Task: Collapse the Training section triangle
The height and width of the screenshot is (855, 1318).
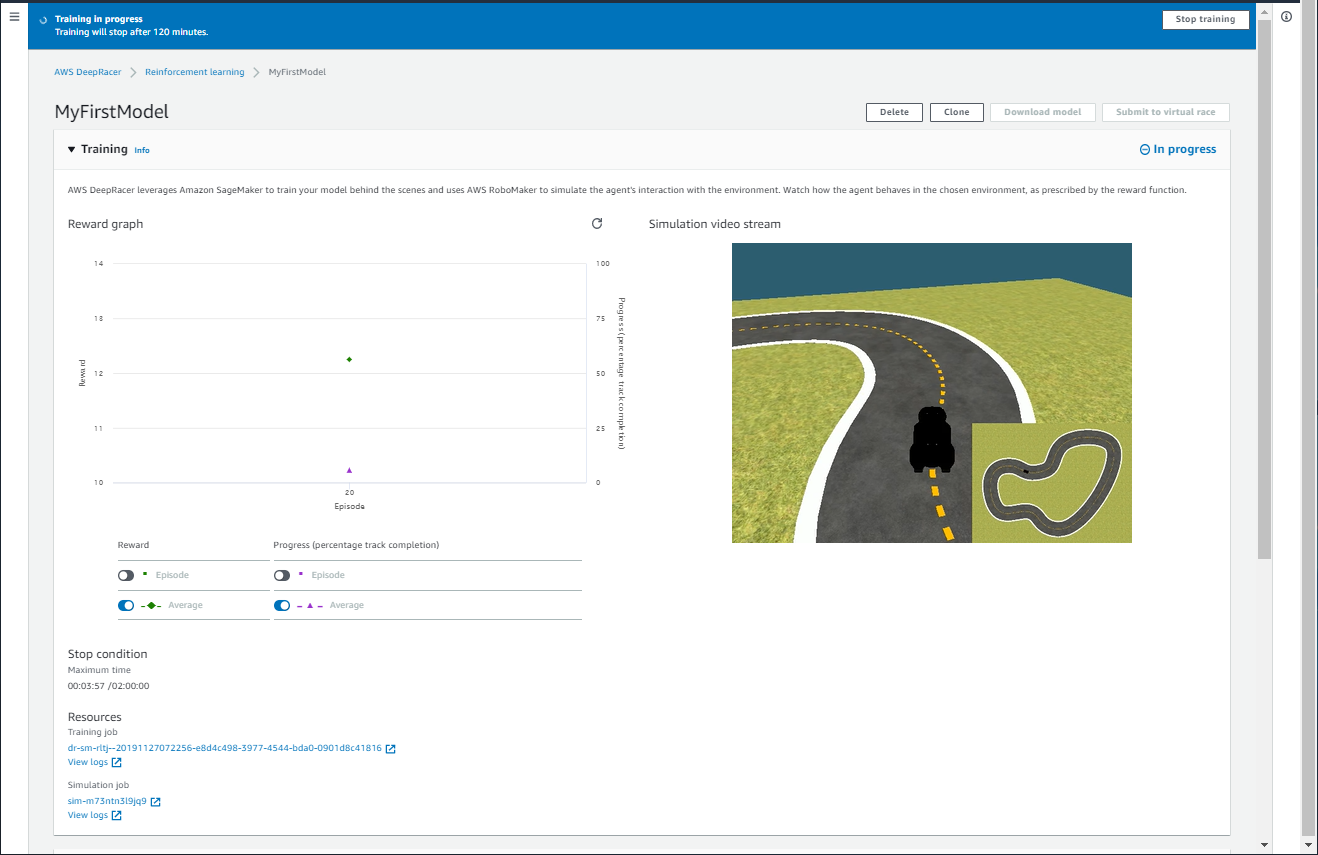Action: click(72, 150)
